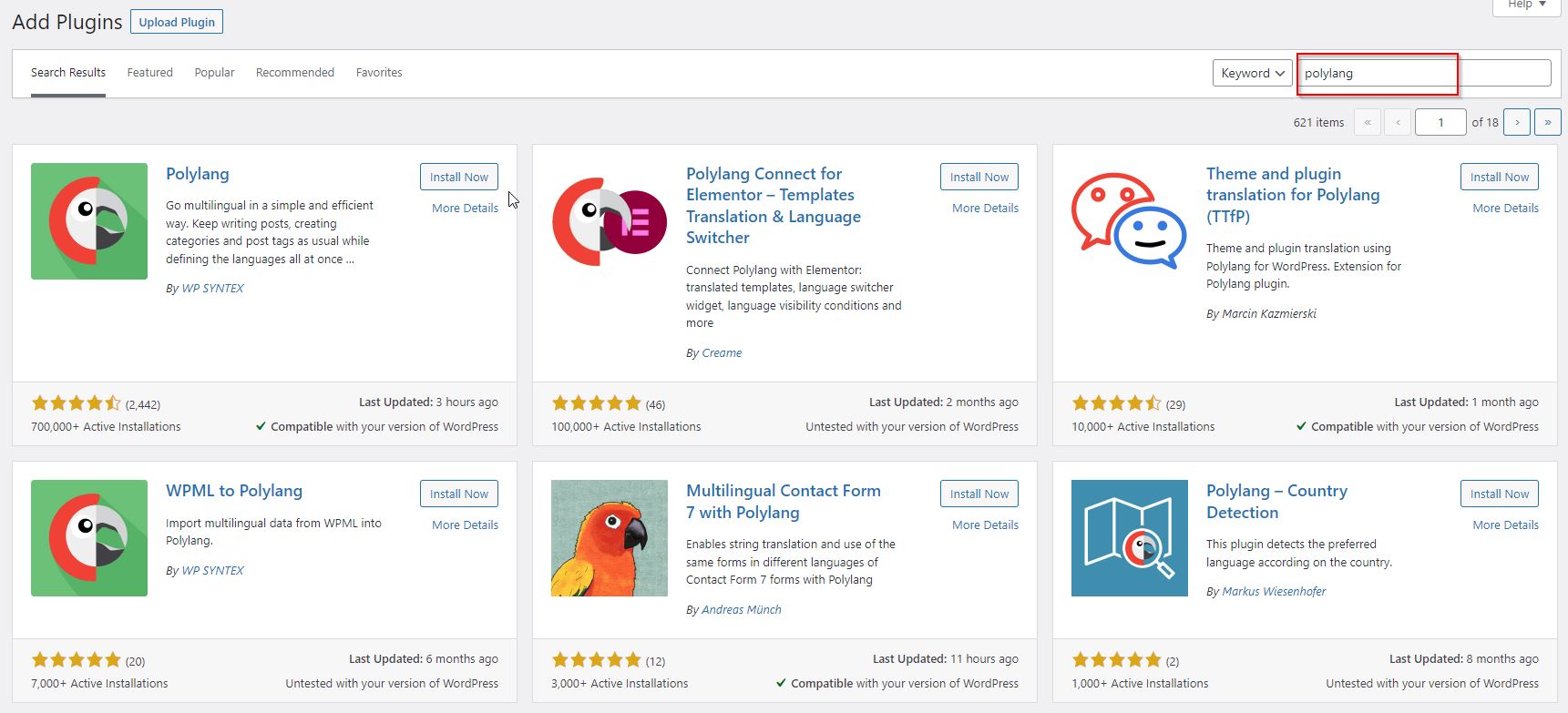Click the WPML to Polylang plugin icon
The height and width of the screenshot is (713, 1568).
[89, 538]
